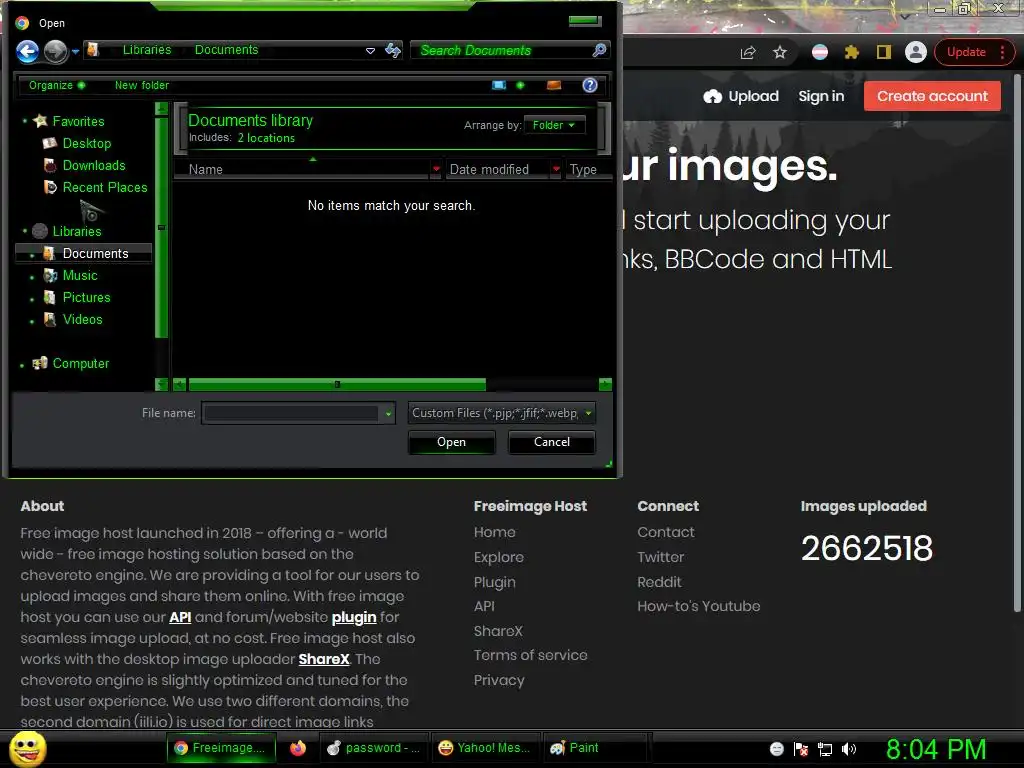Open the Date modified filter arrow
This screenshot has width=1024, height=768.
pos(556,169)
